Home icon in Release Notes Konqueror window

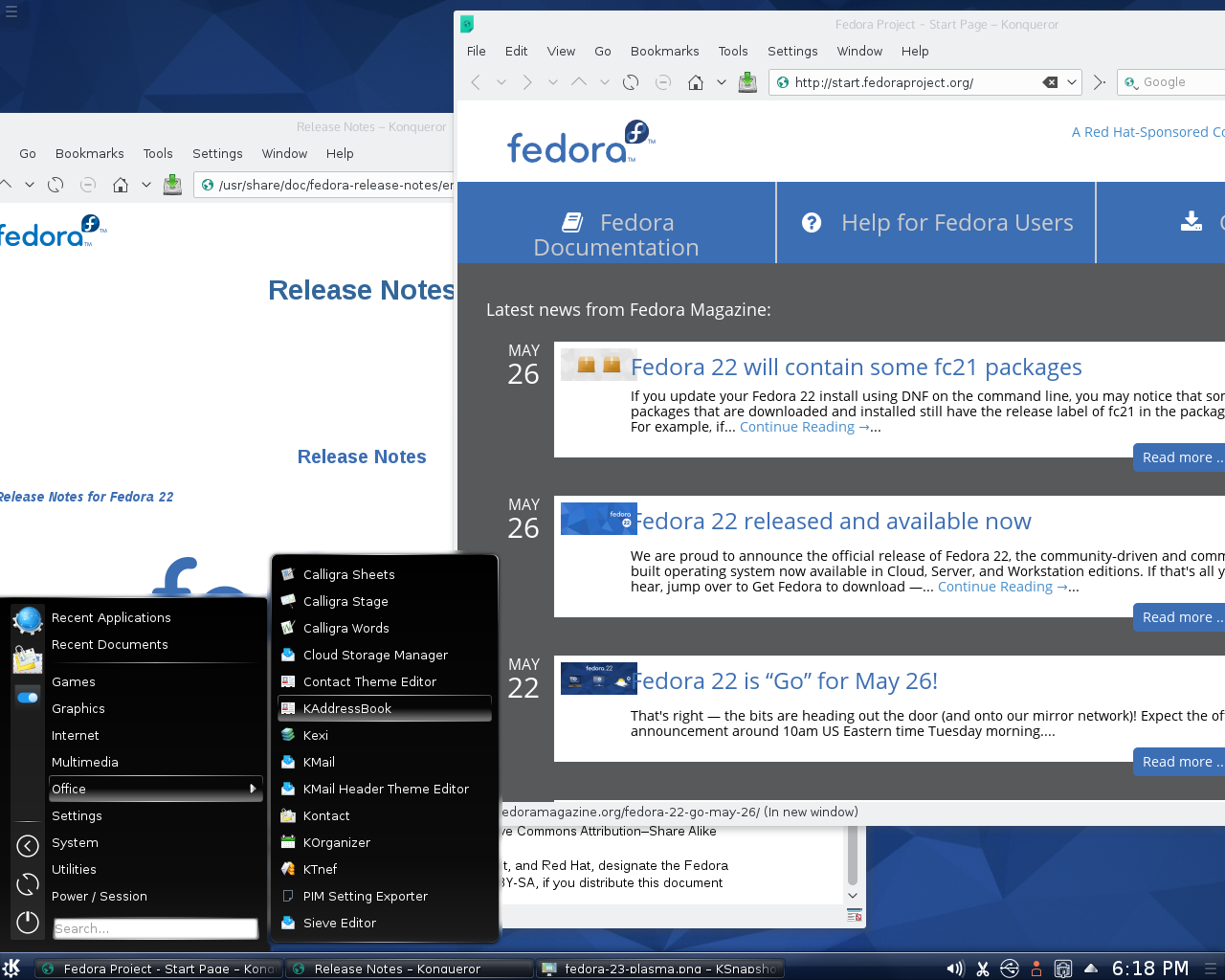[x=121, y=185]
